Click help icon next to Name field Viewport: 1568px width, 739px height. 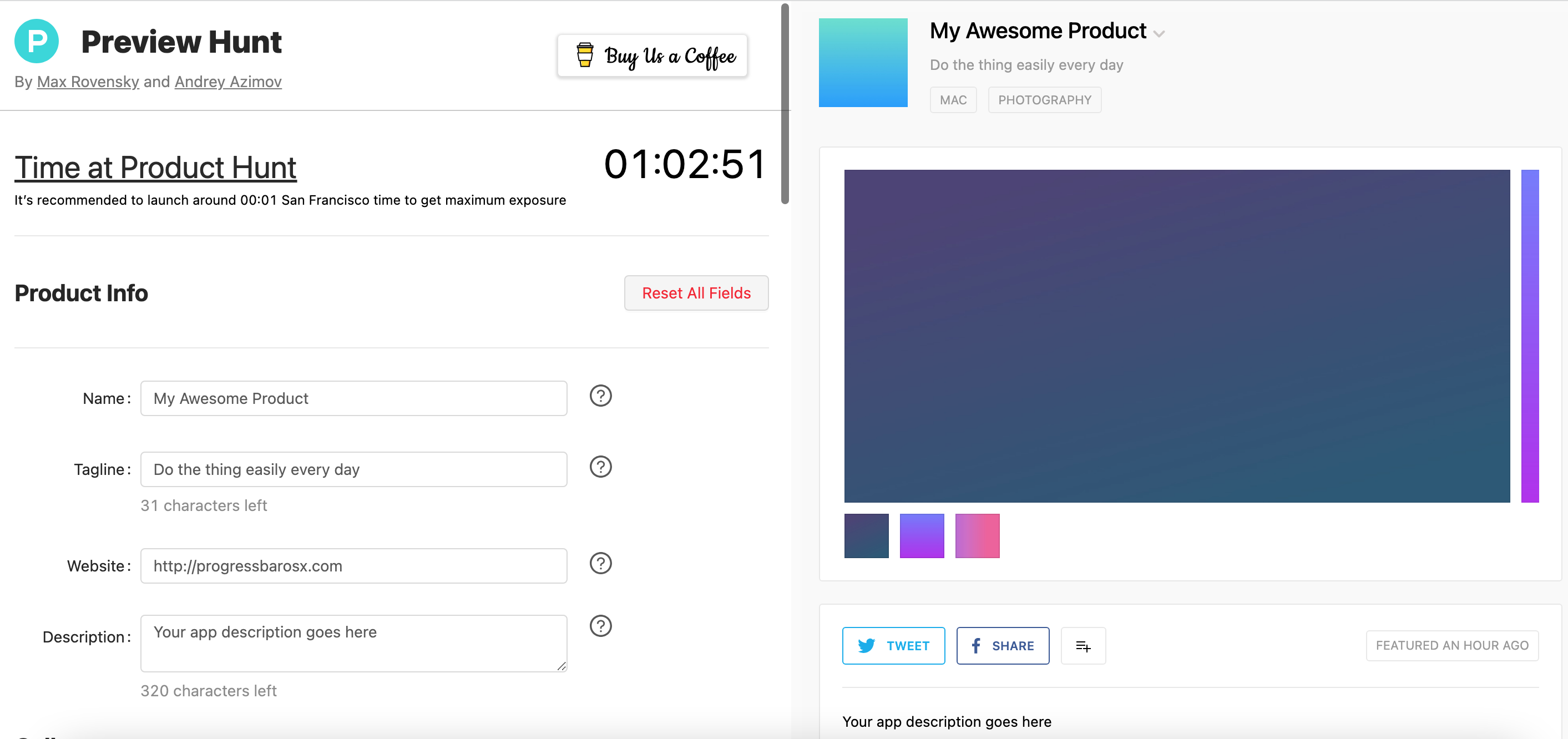(x=600, y=396)
